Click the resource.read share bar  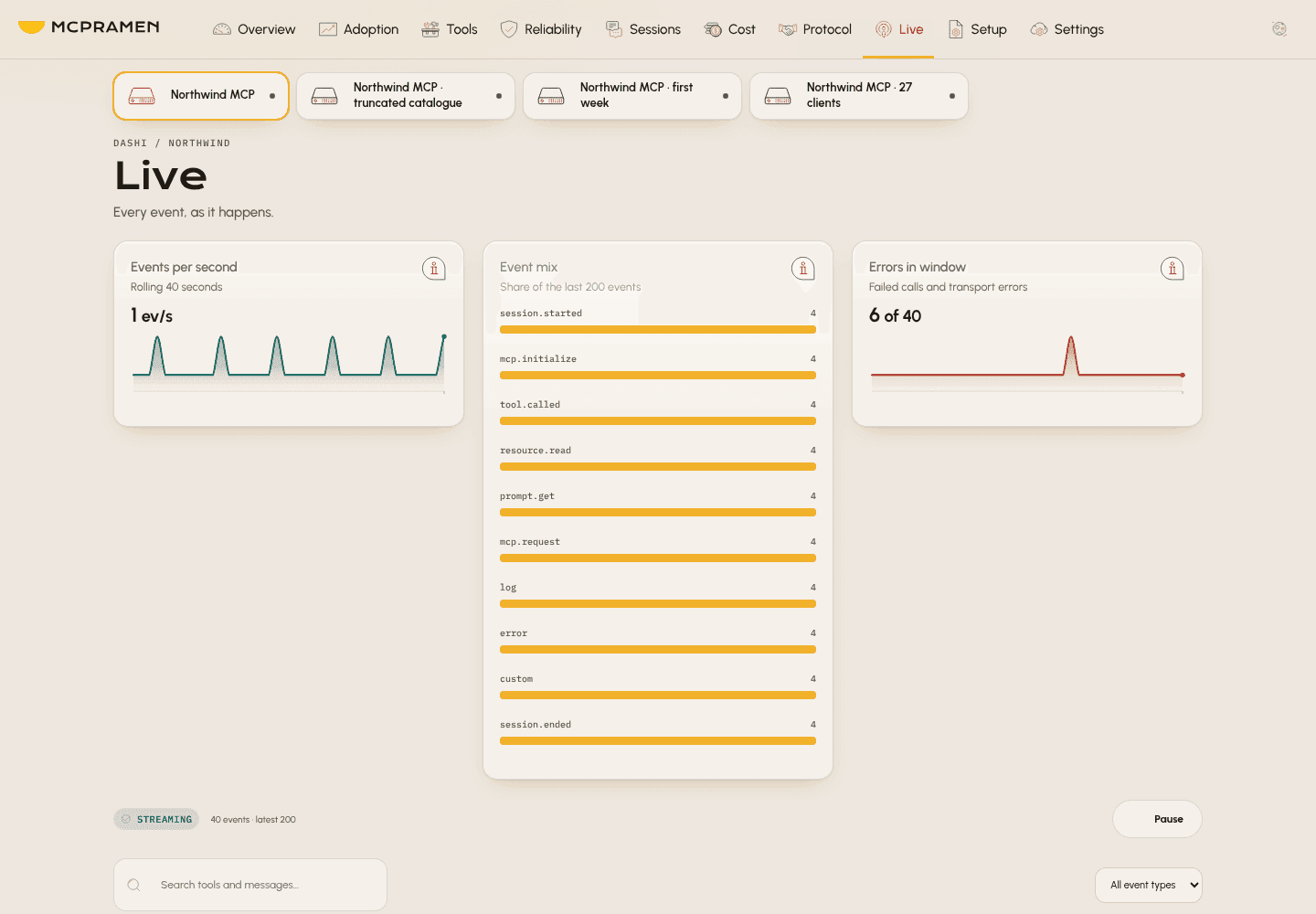tap(658, 467)
